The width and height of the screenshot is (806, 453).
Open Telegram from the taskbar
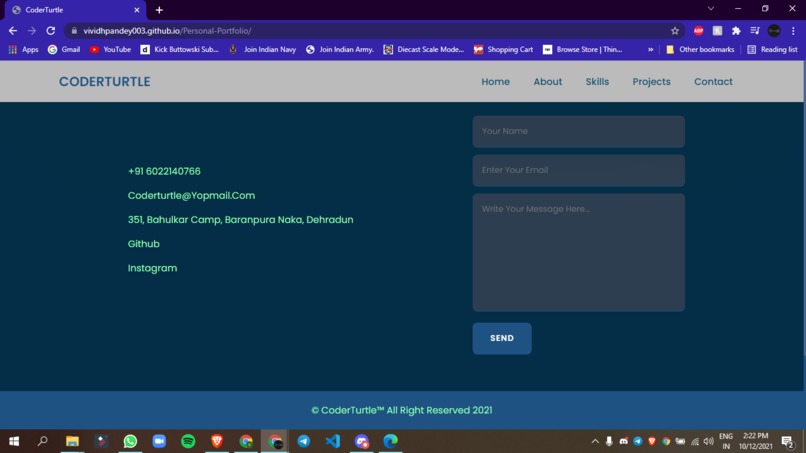point(304,441)
